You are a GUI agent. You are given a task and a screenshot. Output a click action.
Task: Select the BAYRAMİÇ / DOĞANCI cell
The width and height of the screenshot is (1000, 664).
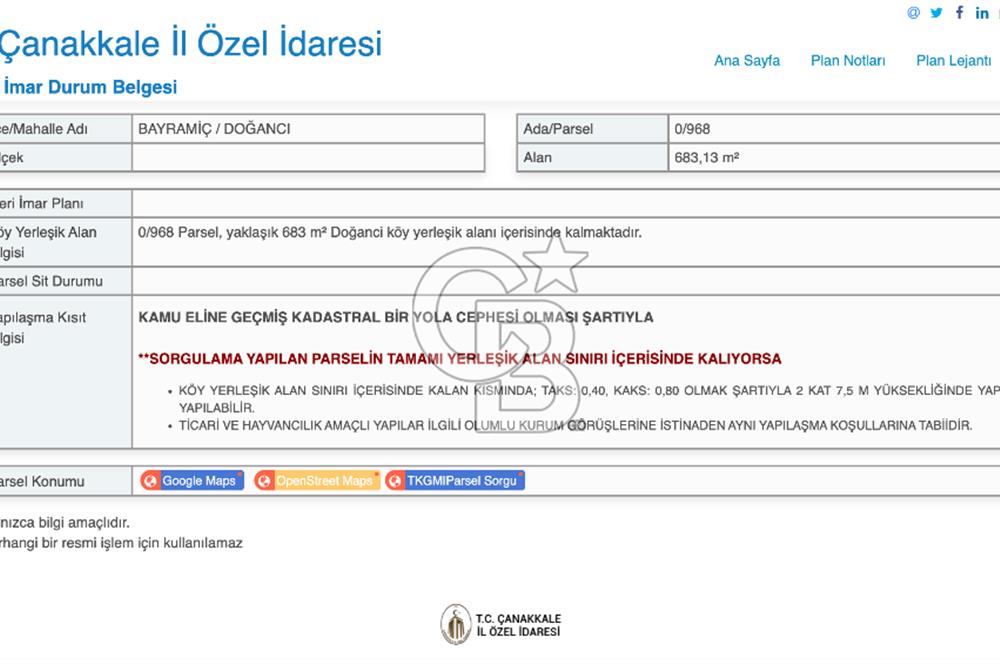pyautogui.click(x=308, y=129)
